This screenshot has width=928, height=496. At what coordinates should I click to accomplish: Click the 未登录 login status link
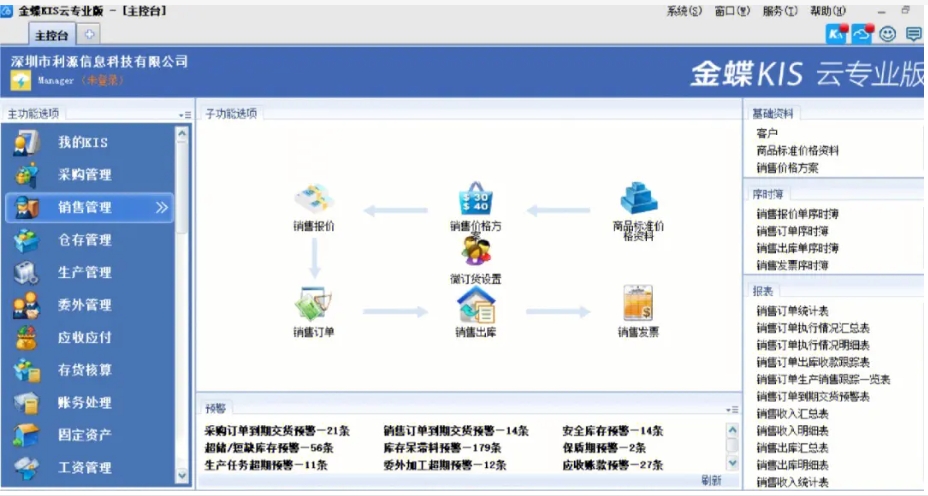pyautogui.click(x=103, y=80)
